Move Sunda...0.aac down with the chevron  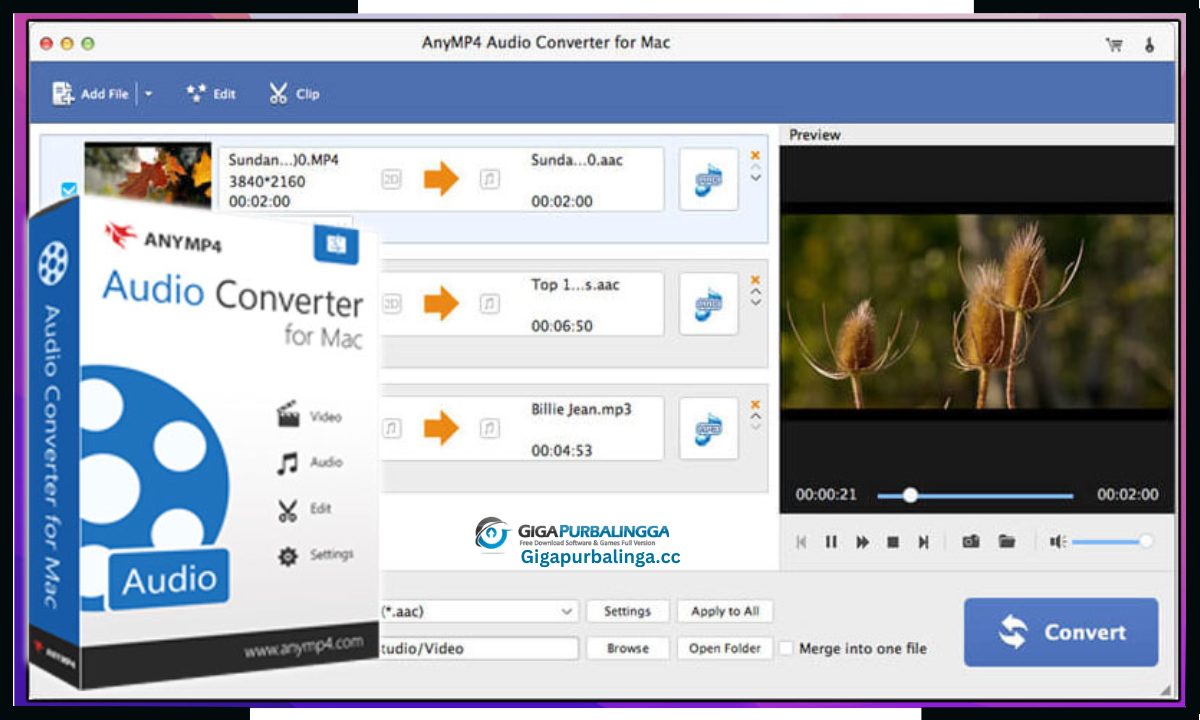click(756, 178)
